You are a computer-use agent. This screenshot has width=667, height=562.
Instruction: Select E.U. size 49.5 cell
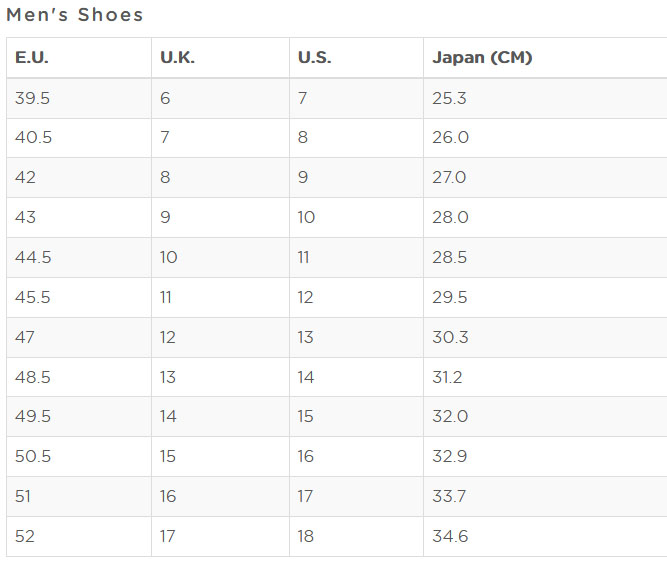click(x=33, y=416)
